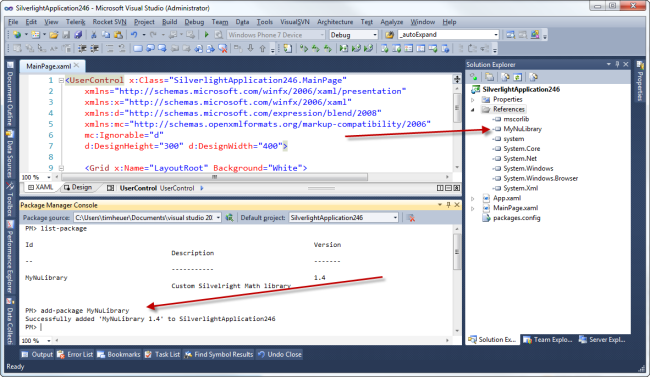The image size is (650, 377).
Task: Switch to Team Explorer tab
Action: (548, 339)
